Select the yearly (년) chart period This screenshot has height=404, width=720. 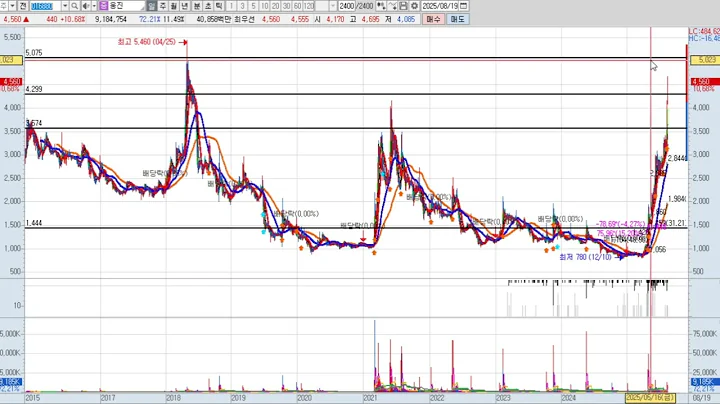(x=185, y=6)
